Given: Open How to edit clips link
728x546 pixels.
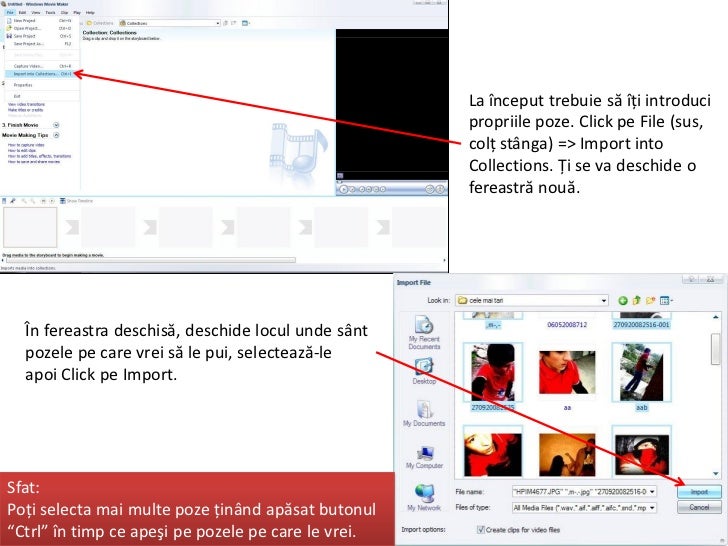Looking at the screenshot, I should tap(22, 150).
